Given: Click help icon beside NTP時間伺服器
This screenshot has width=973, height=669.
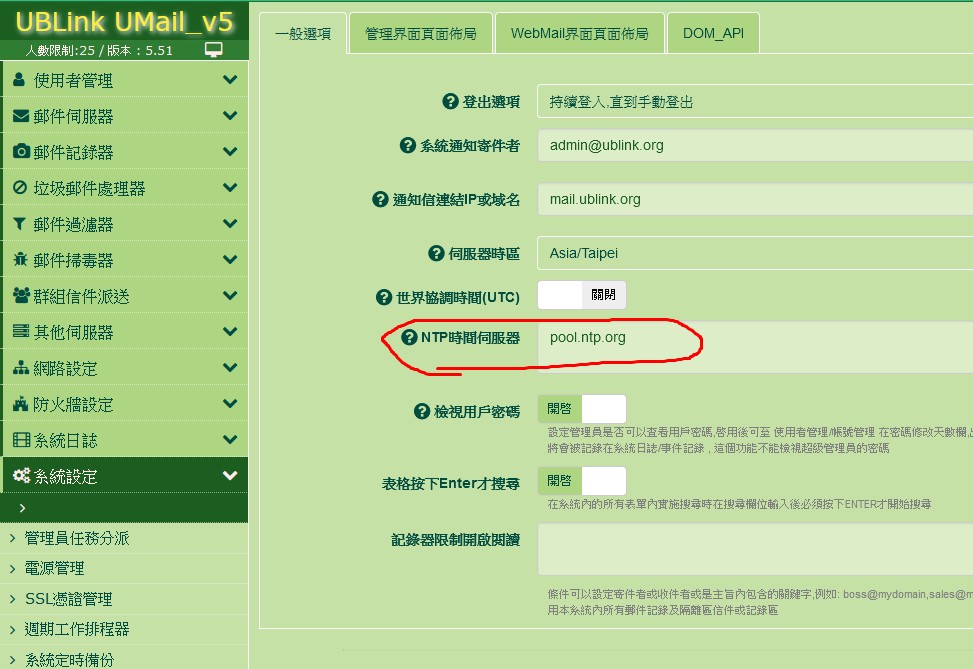Looking at the screenshot, I should [x=409, y=338].
